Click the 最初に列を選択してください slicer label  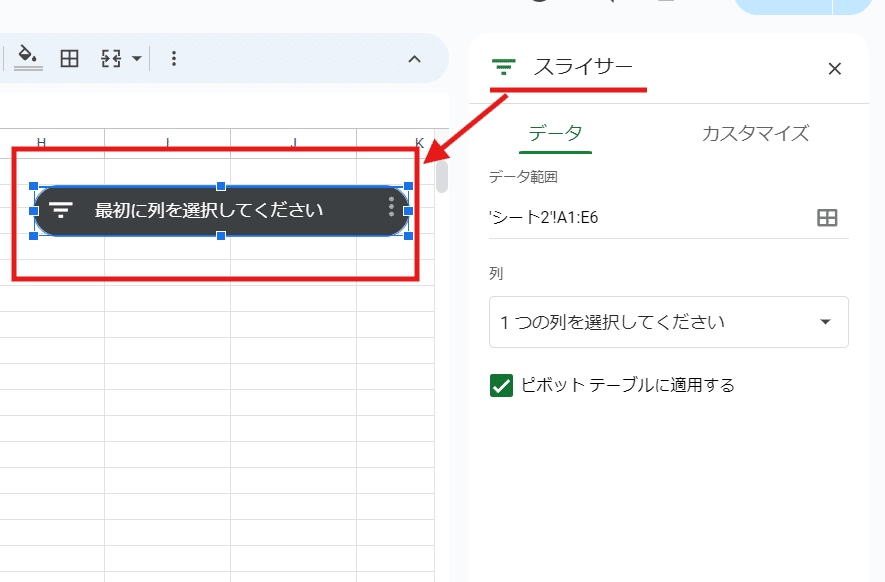(209, 210)
